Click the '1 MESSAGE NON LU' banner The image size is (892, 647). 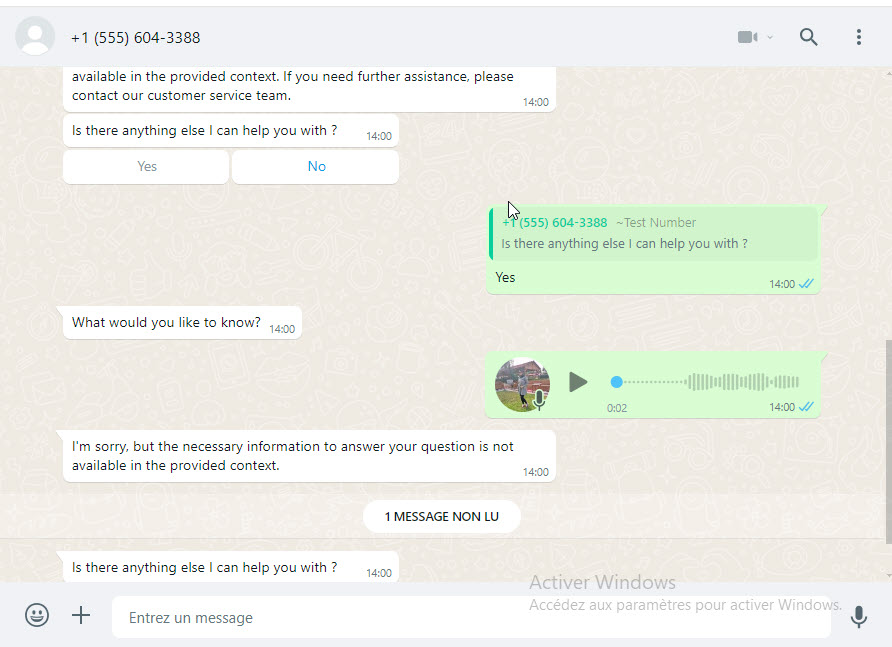pos(441,517)
